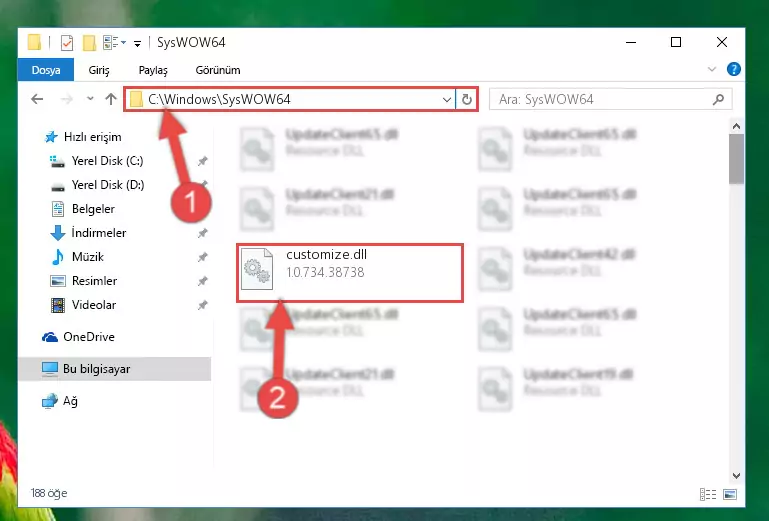Switch to the Görünüm ribbon tab
Screen dimensions: 769x521
(218, 70)
